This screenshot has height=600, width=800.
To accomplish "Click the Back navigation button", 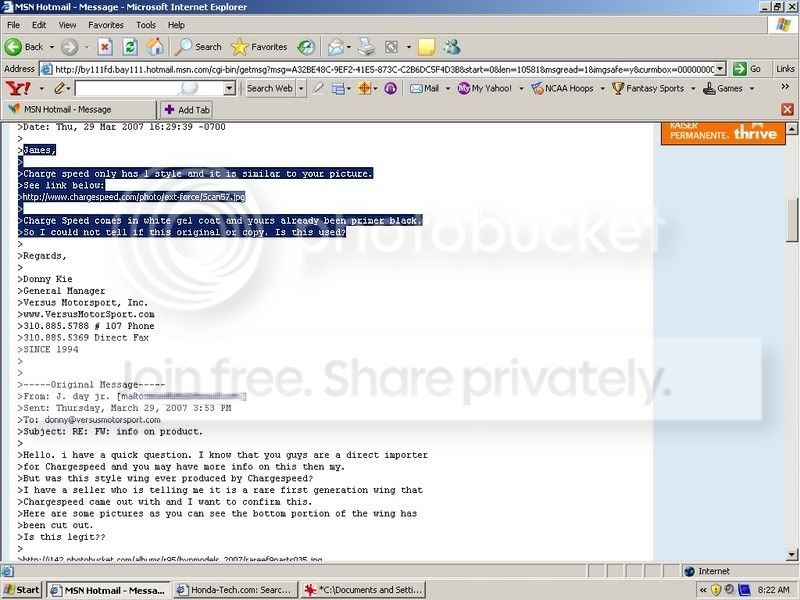I will pos(25,47).
